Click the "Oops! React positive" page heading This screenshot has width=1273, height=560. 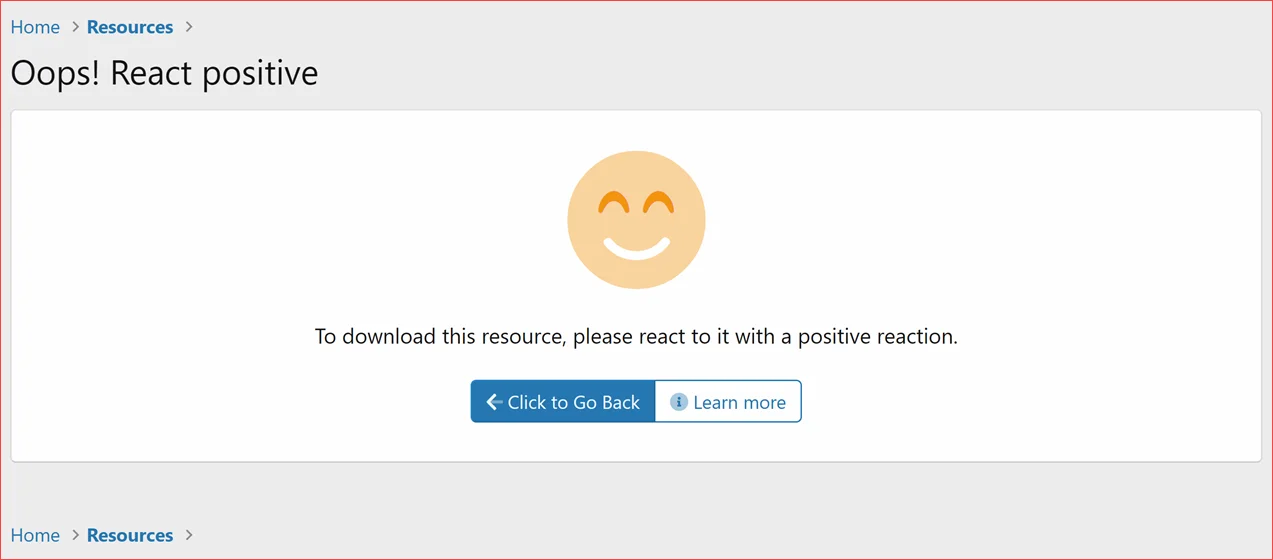[x=164, y=73]
